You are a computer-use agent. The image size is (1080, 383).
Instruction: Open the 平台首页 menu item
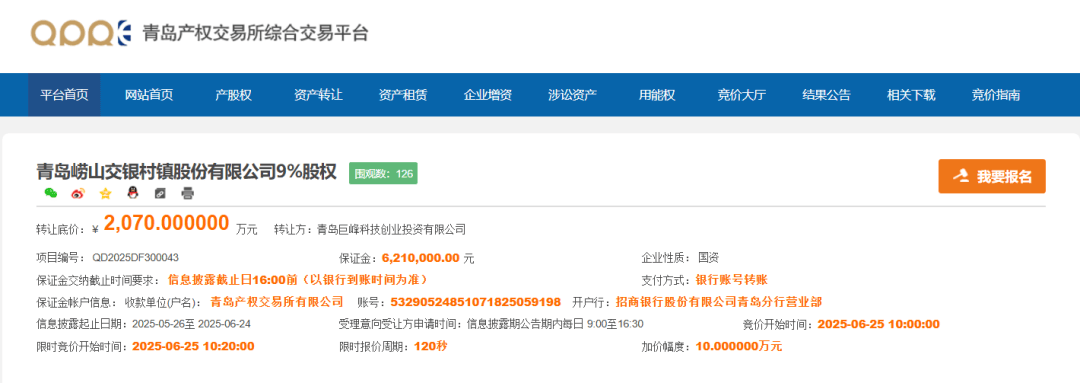(64, 95)
